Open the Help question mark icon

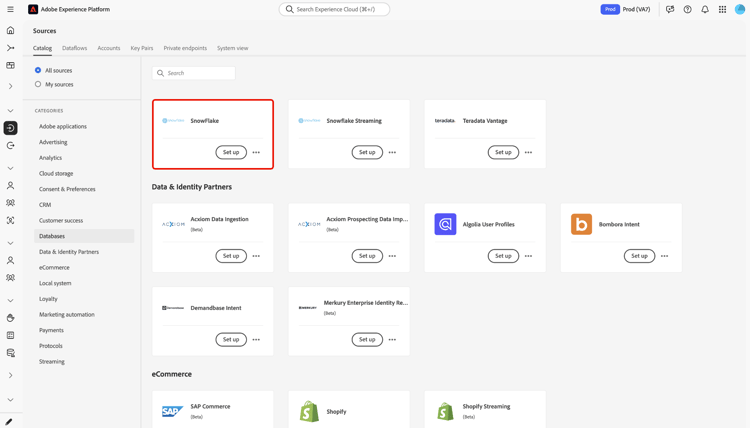pyautogui.click(x=687, y=9)
